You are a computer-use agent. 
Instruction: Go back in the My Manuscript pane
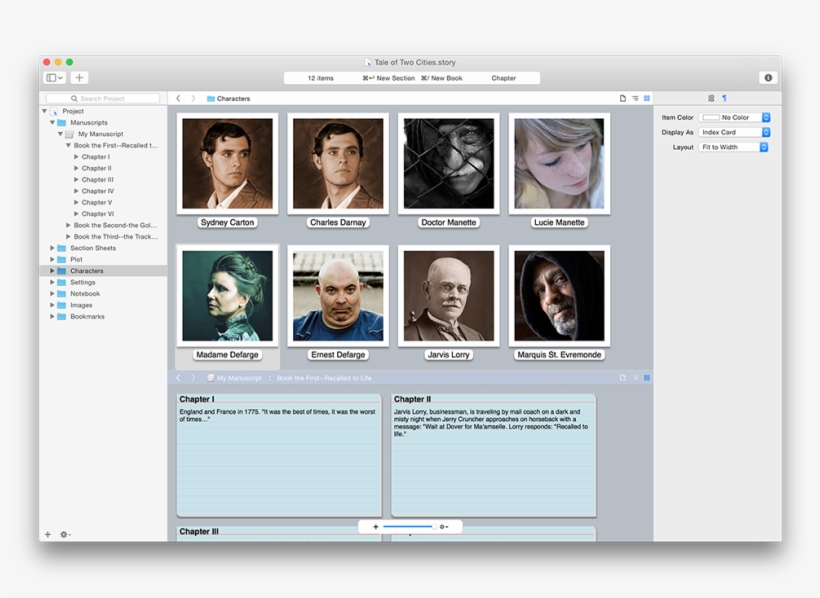click(178, 378)
